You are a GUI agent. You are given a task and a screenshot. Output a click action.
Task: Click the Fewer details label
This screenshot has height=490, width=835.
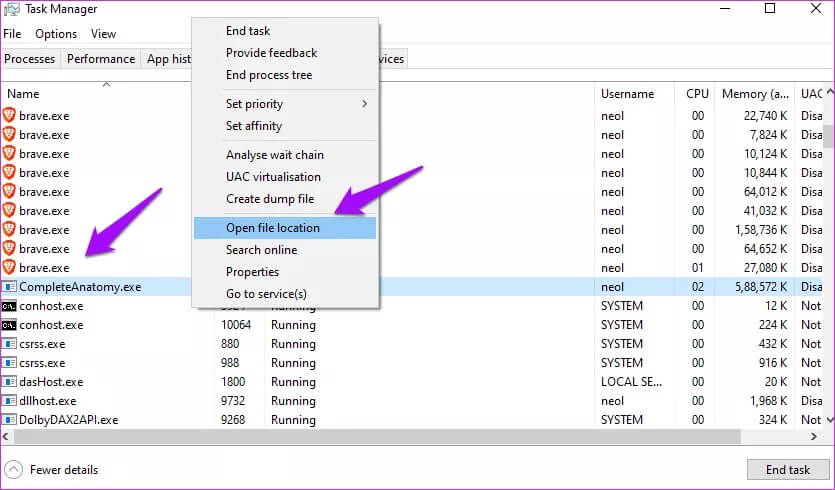point(64,470)
